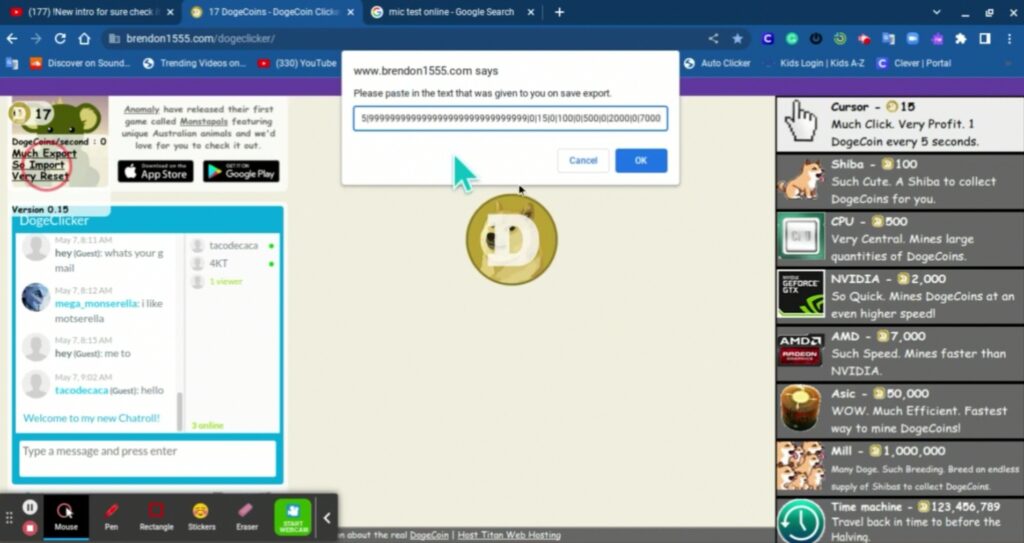Stop the screen recording
The height and width of the screenshot is (543, 1024).
point(30,527)
